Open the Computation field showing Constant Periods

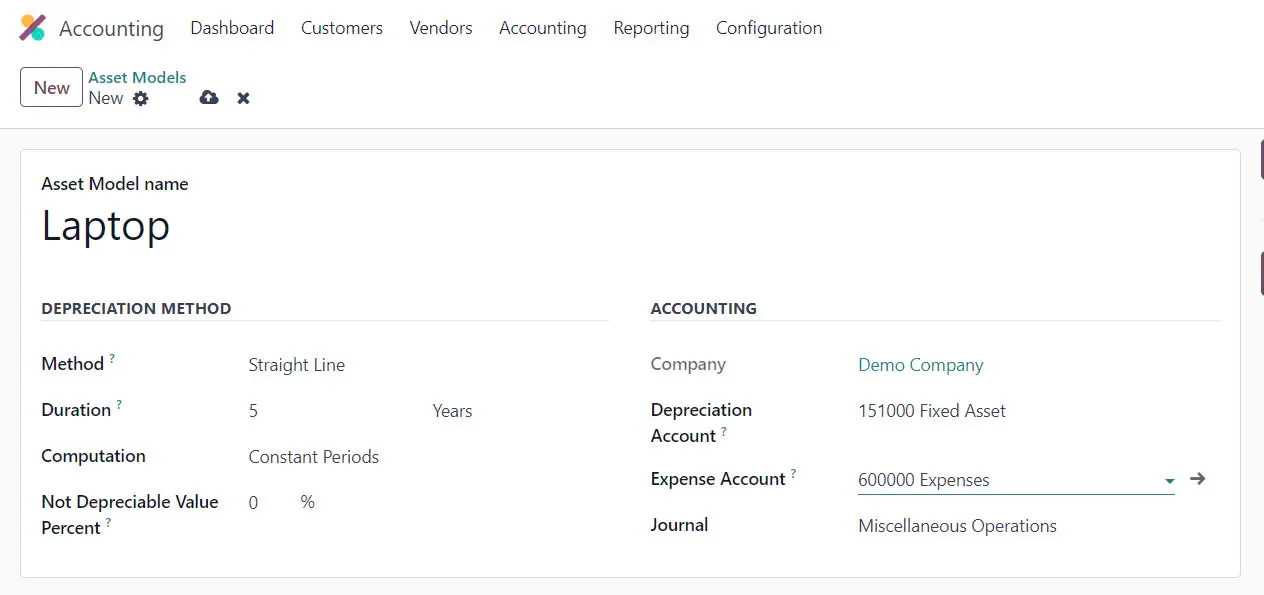pyautogui.click(x=314, y=457)
